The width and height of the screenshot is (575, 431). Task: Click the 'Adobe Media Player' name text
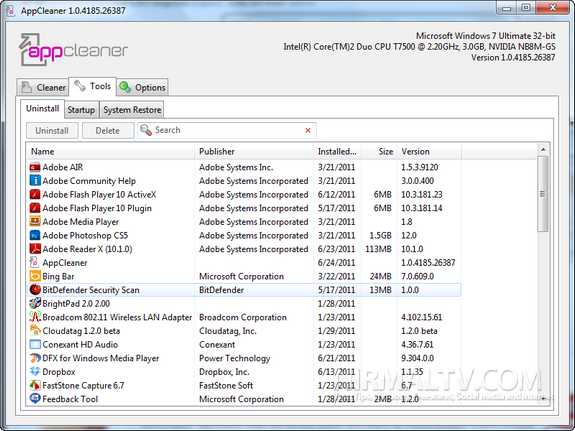[81, 222]
